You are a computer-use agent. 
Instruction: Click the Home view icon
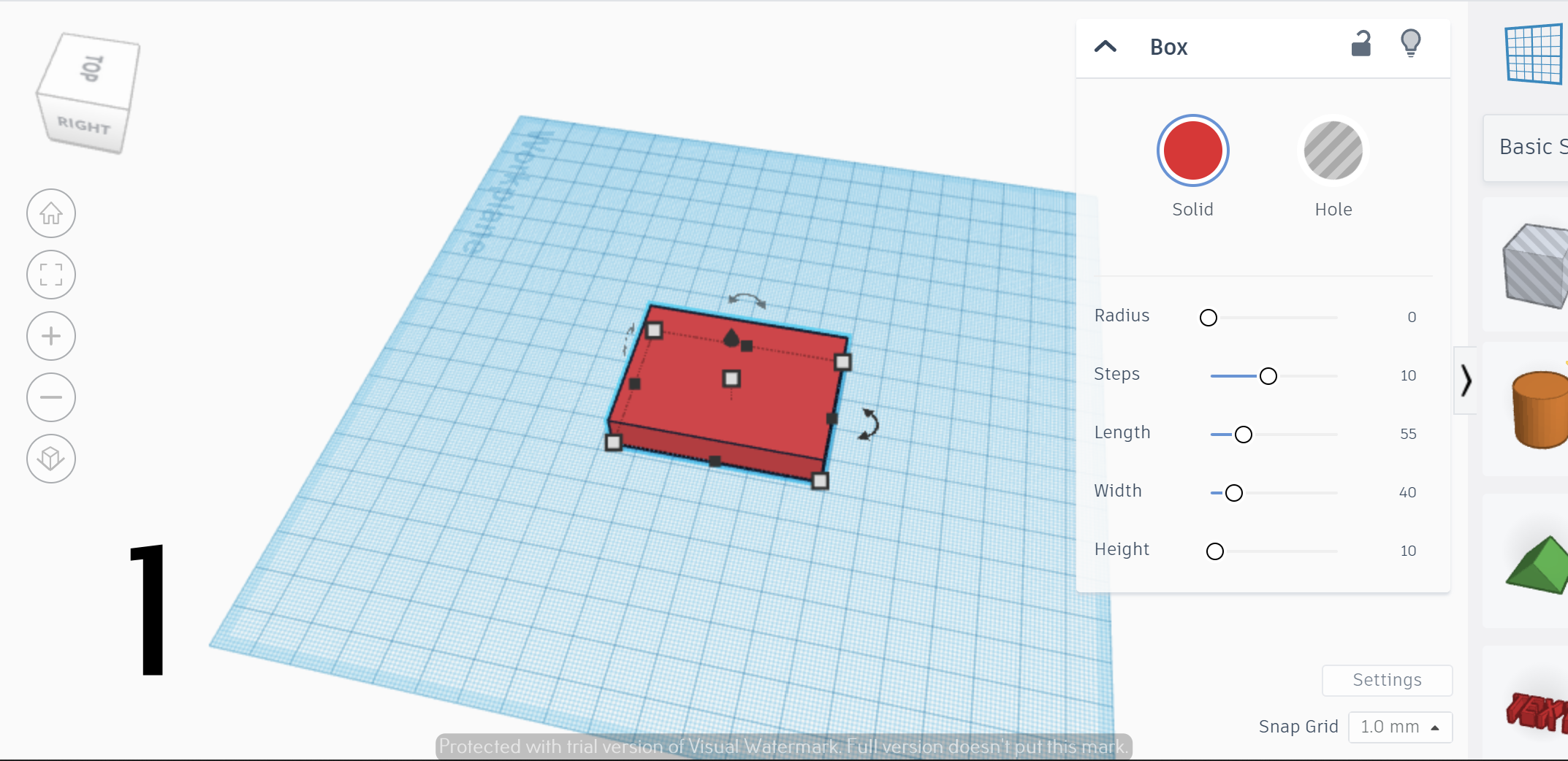[x=51, y=213]
